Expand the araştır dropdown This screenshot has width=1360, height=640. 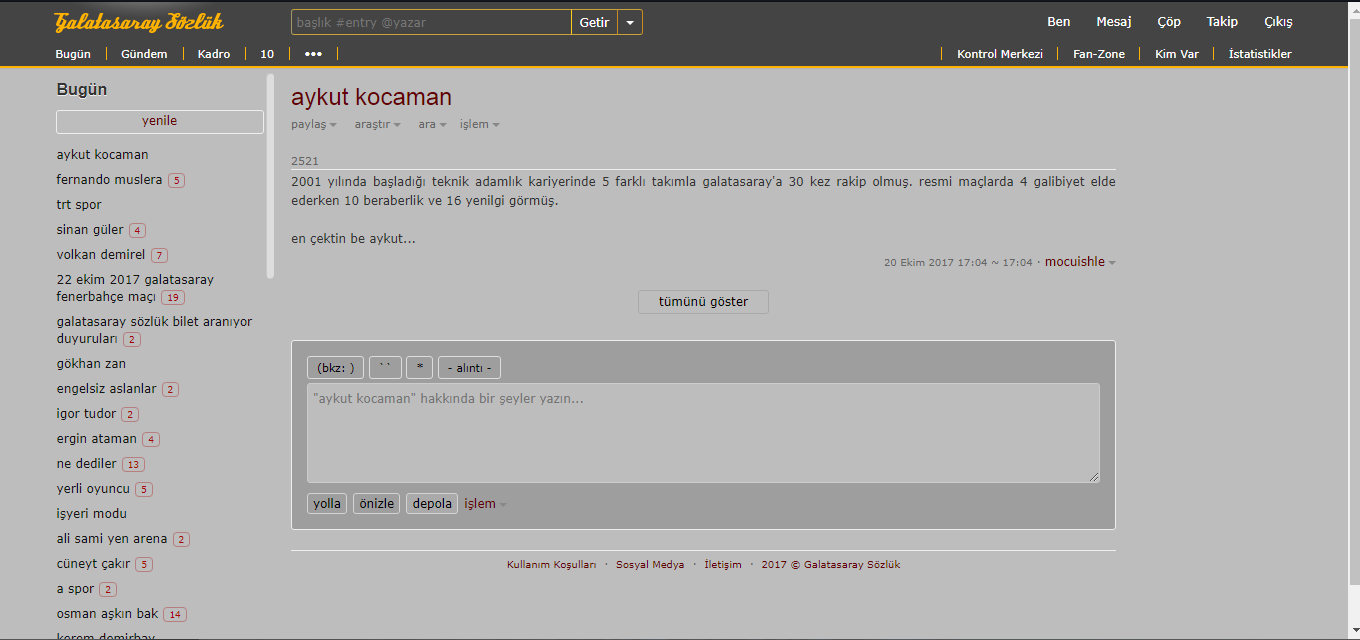[x=377, y=125]
